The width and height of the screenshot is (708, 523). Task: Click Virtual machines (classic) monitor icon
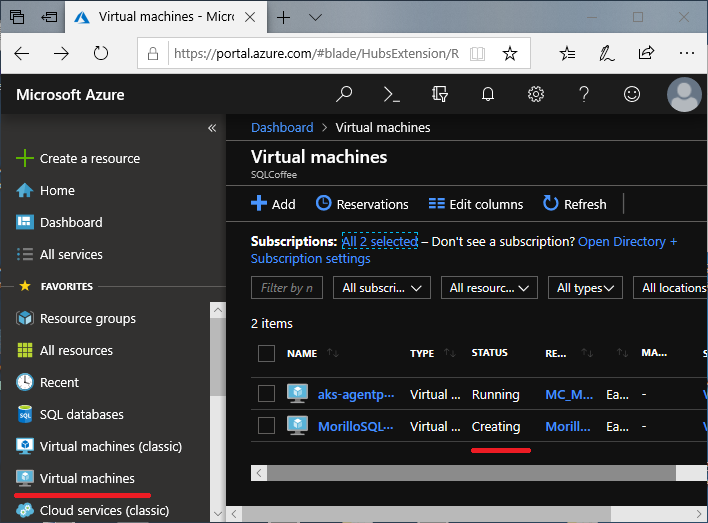click(25, 446)
